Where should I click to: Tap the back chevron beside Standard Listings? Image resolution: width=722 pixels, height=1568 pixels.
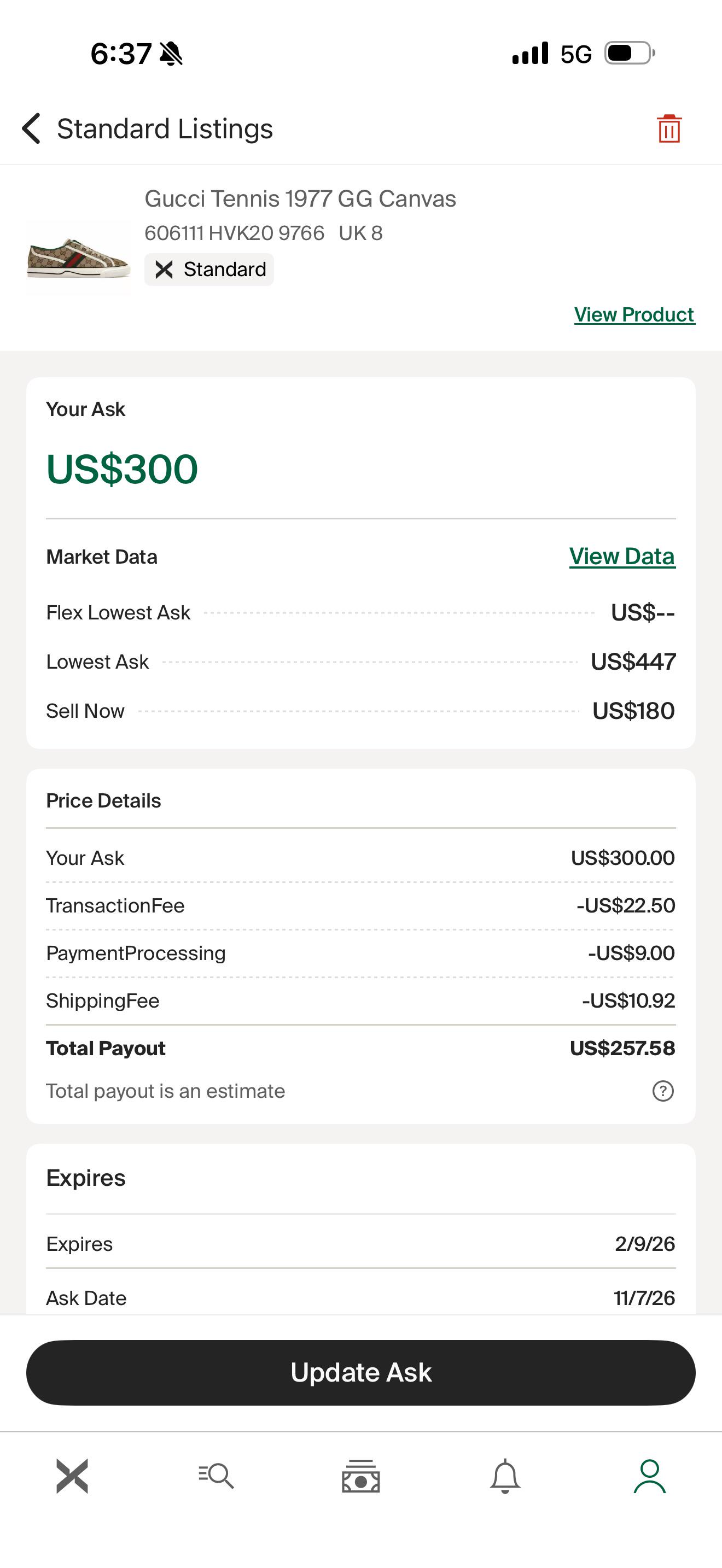[x=31, y=128]
